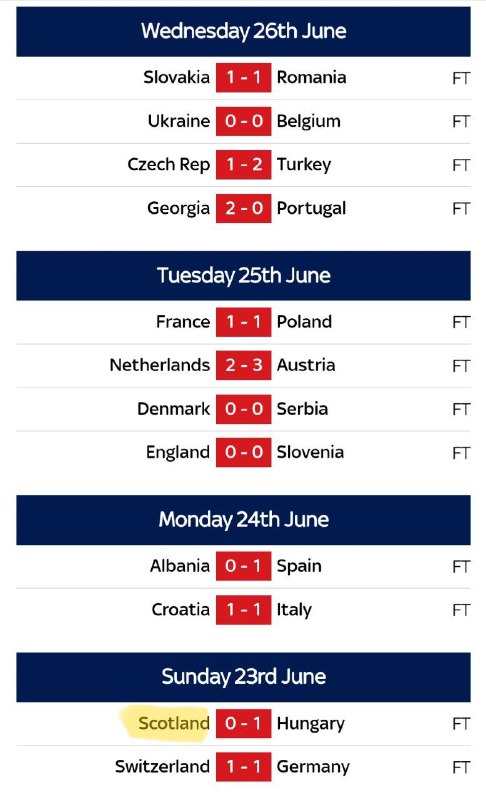Click the England team name

point(177,453)
